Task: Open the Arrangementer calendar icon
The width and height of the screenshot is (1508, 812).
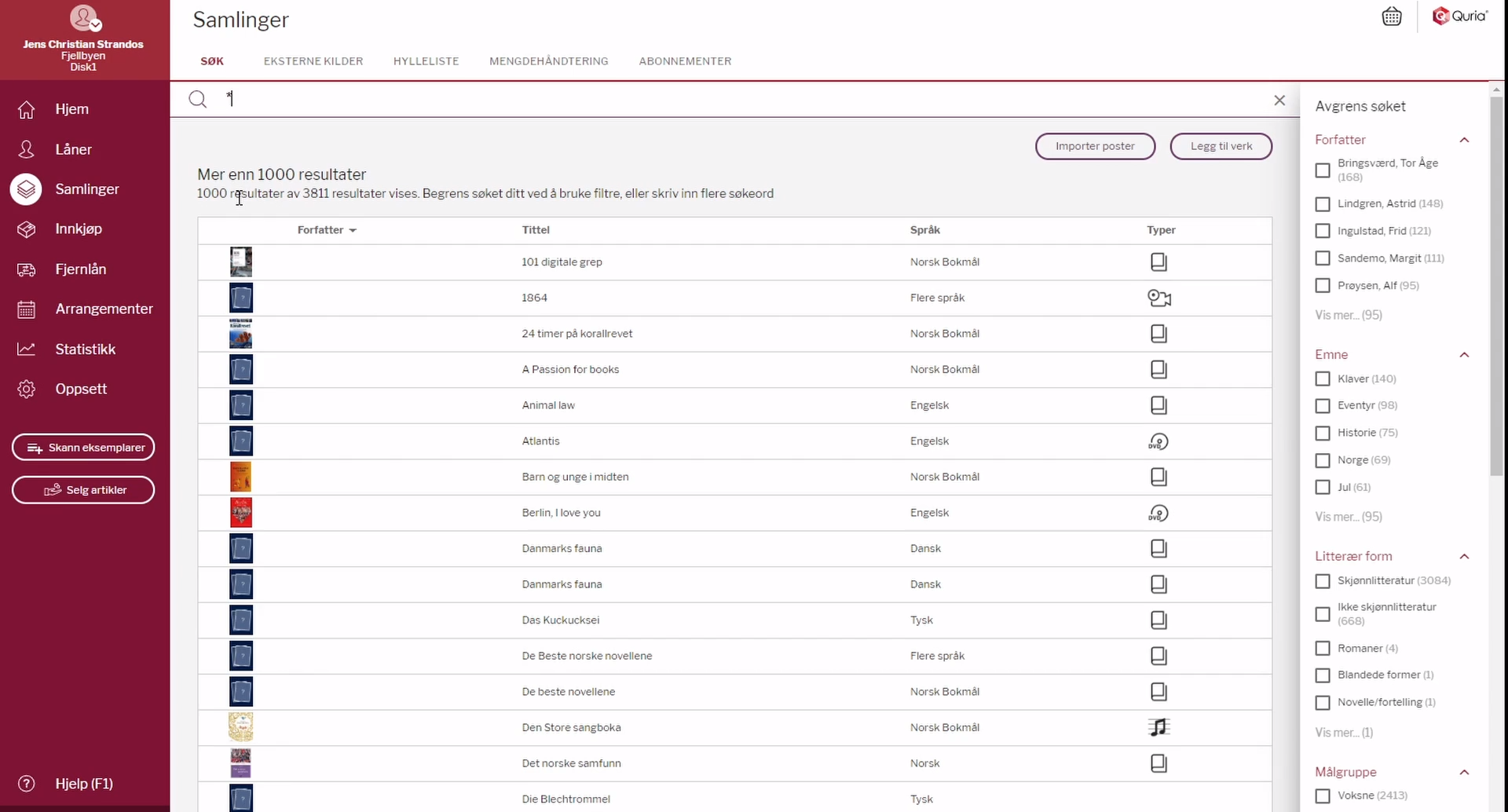Action: 27,309
